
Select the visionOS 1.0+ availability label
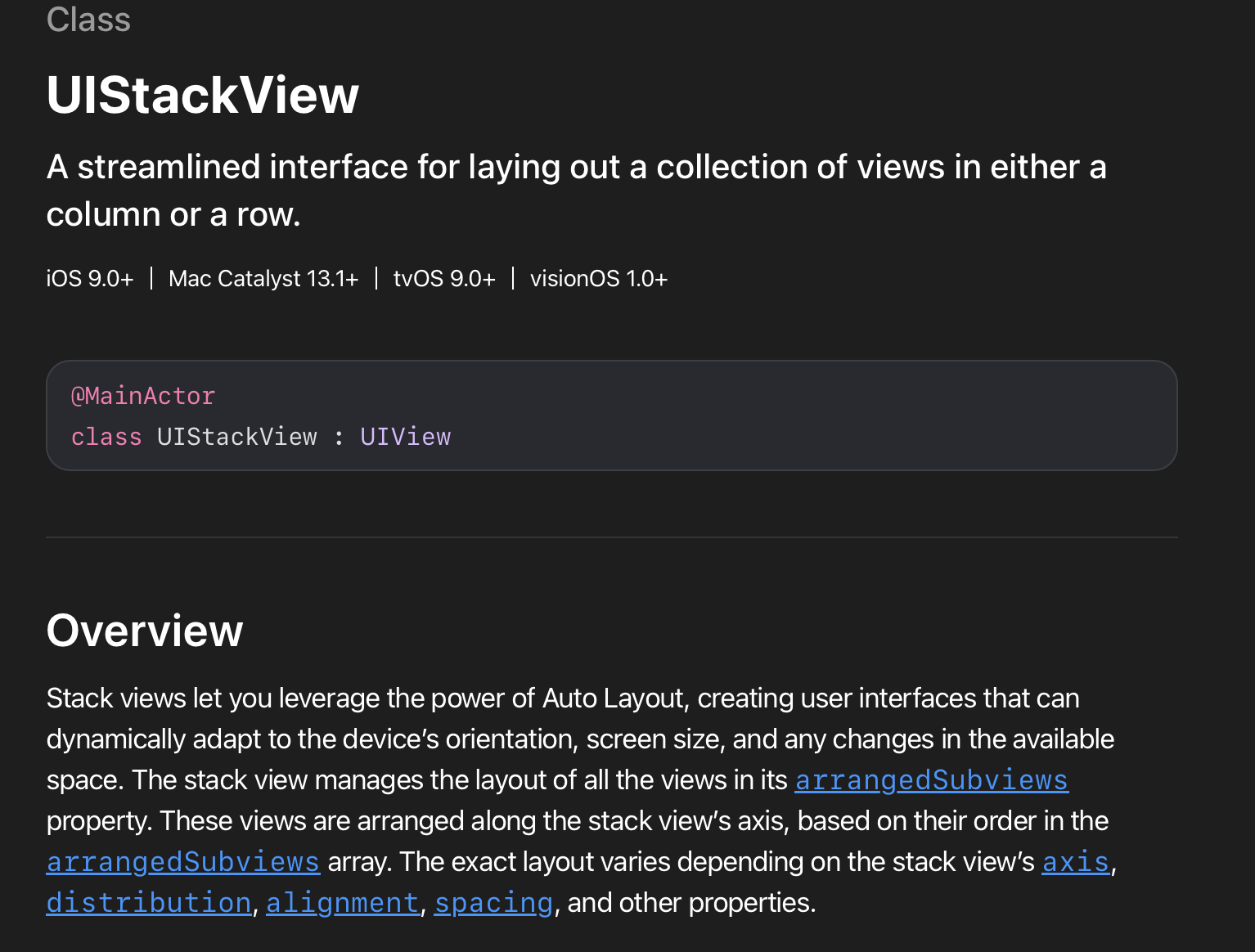coord(599,279)
